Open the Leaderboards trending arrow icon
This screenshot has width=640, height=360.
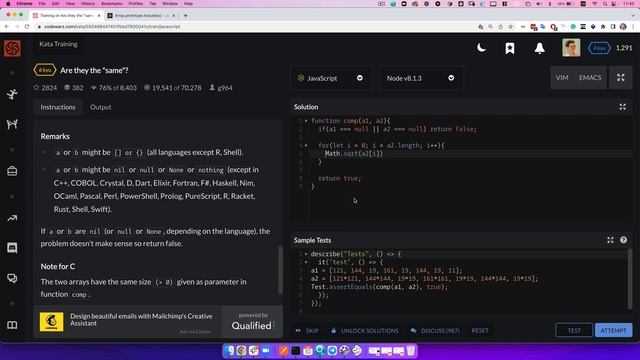12,218
